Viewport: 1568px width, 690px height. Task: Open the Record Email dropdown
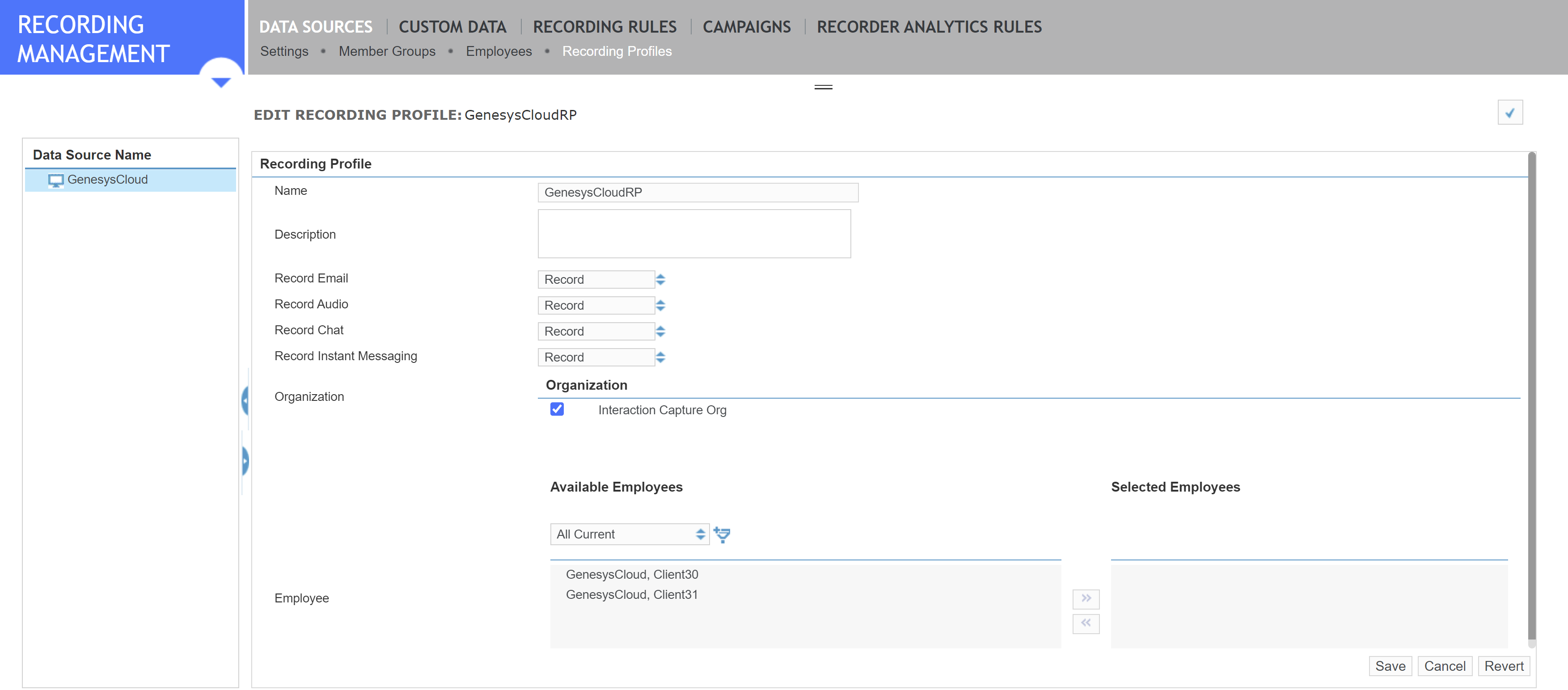(x=596, y=279)
